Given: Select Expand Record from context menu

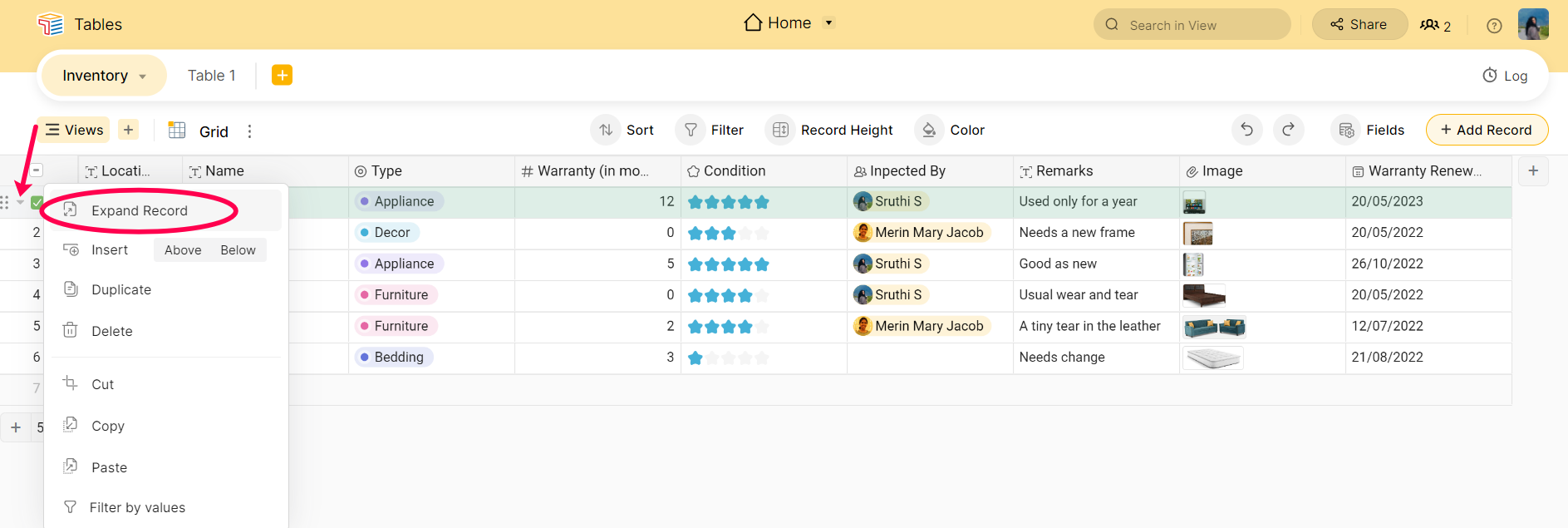Looking at the screenshot, I should coord(140,211).
